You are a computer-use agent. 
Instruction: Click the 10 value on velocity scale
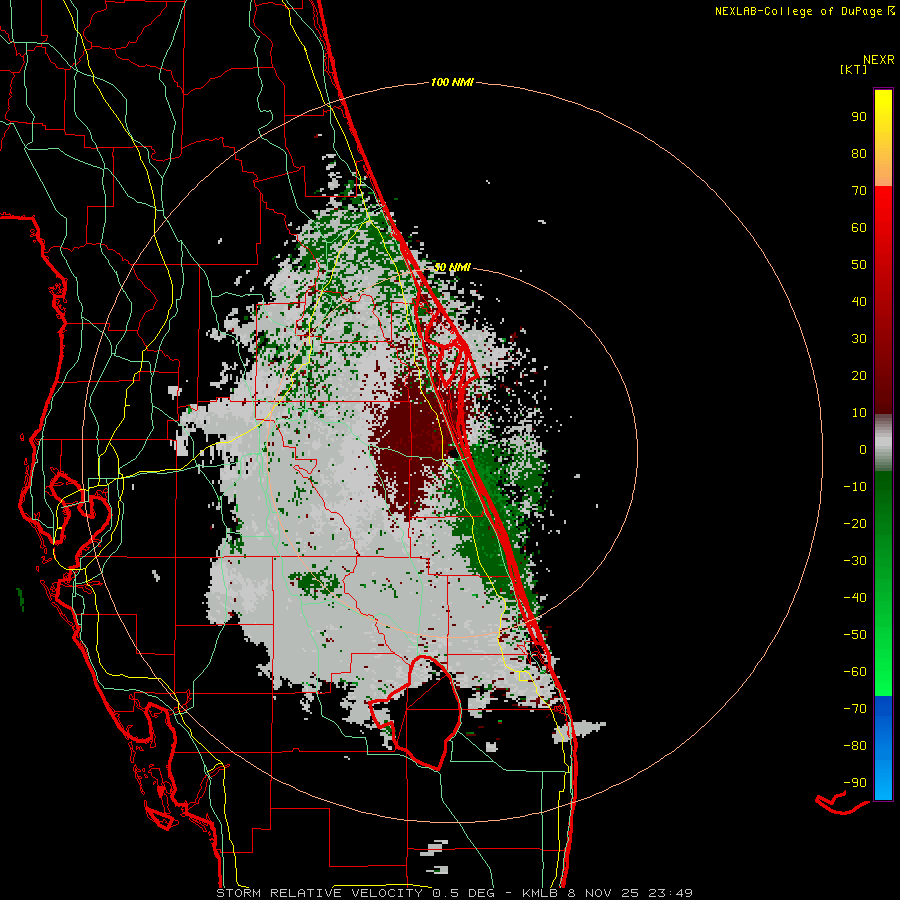coord(859,413)
